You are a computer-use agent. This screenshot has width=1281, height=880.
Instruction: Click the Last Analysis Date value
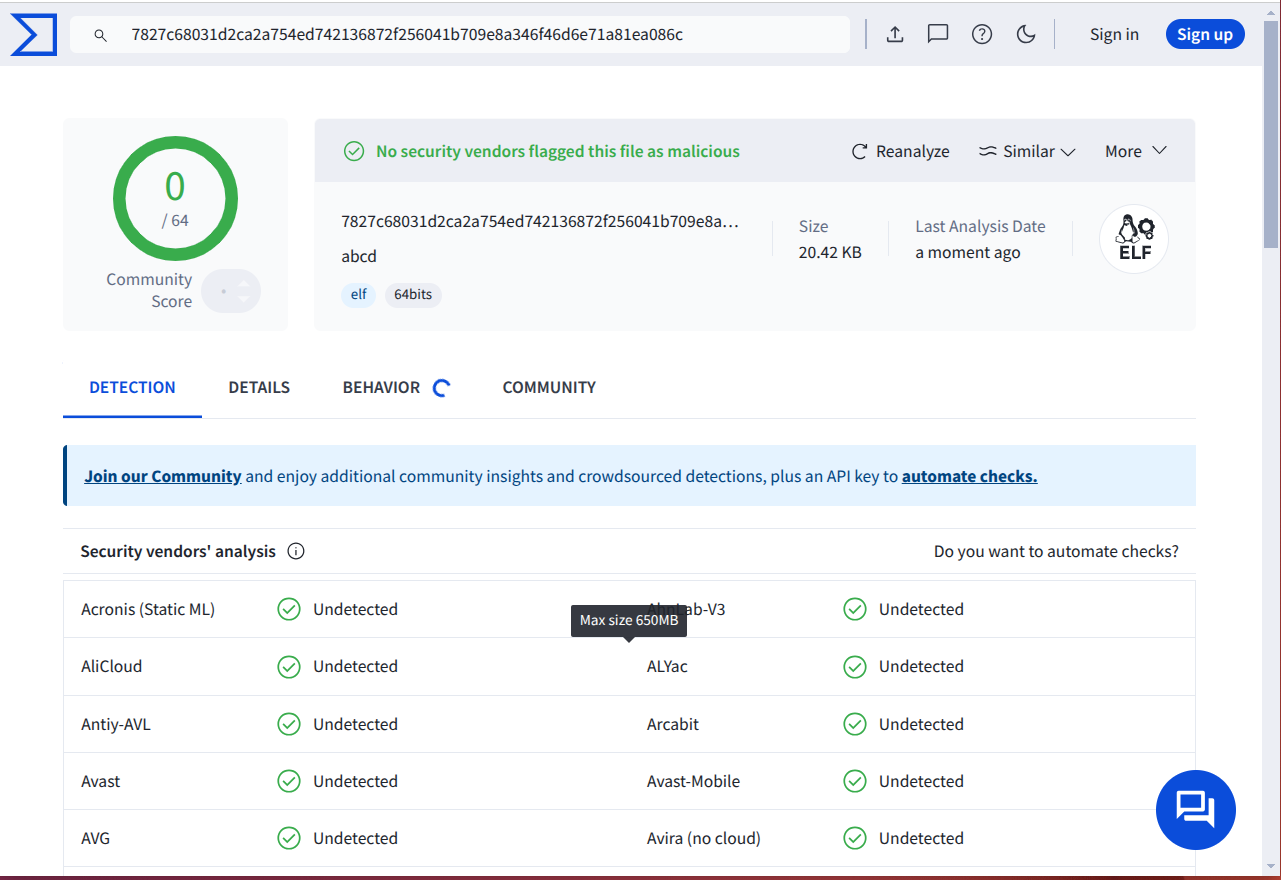(968, 252)
